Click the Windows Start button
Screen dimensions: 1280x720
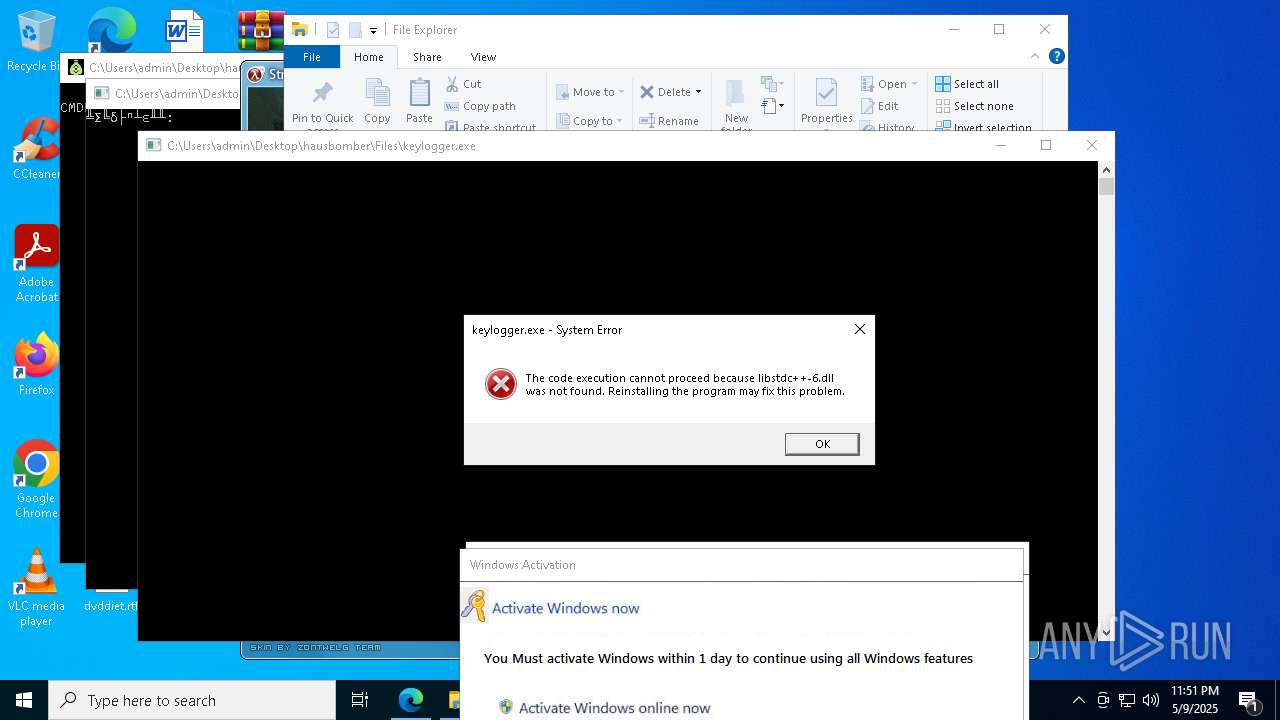click(x=24, y=700)
